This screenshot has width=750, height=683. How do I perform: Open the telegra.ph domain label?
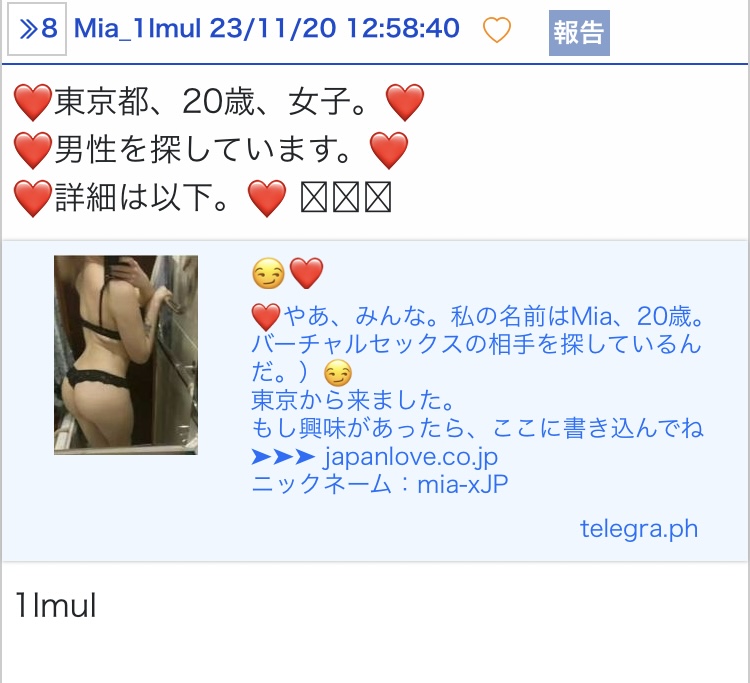639,529
